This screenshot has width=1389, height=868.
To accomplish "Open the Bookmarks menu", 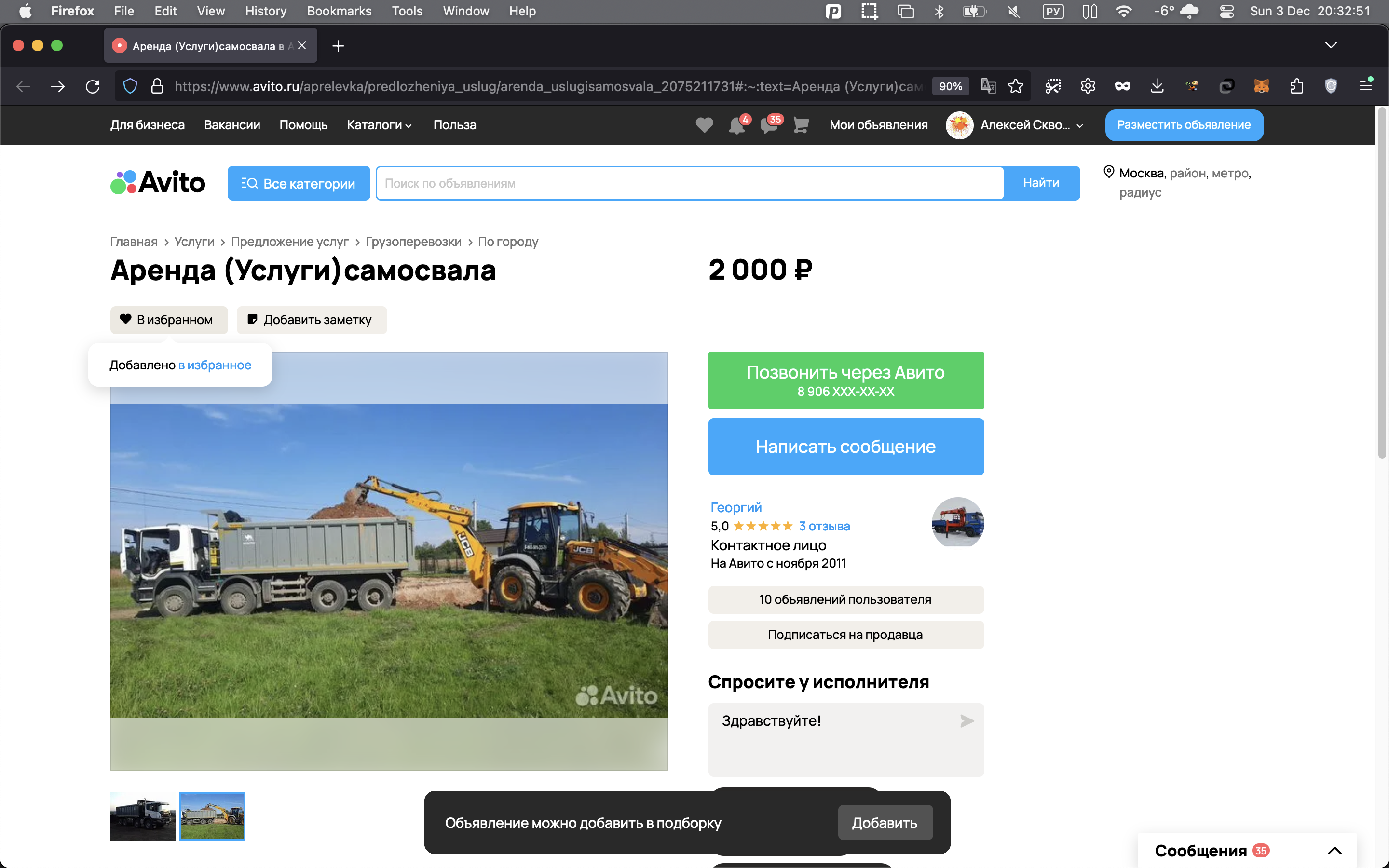I will coord(339,11).
